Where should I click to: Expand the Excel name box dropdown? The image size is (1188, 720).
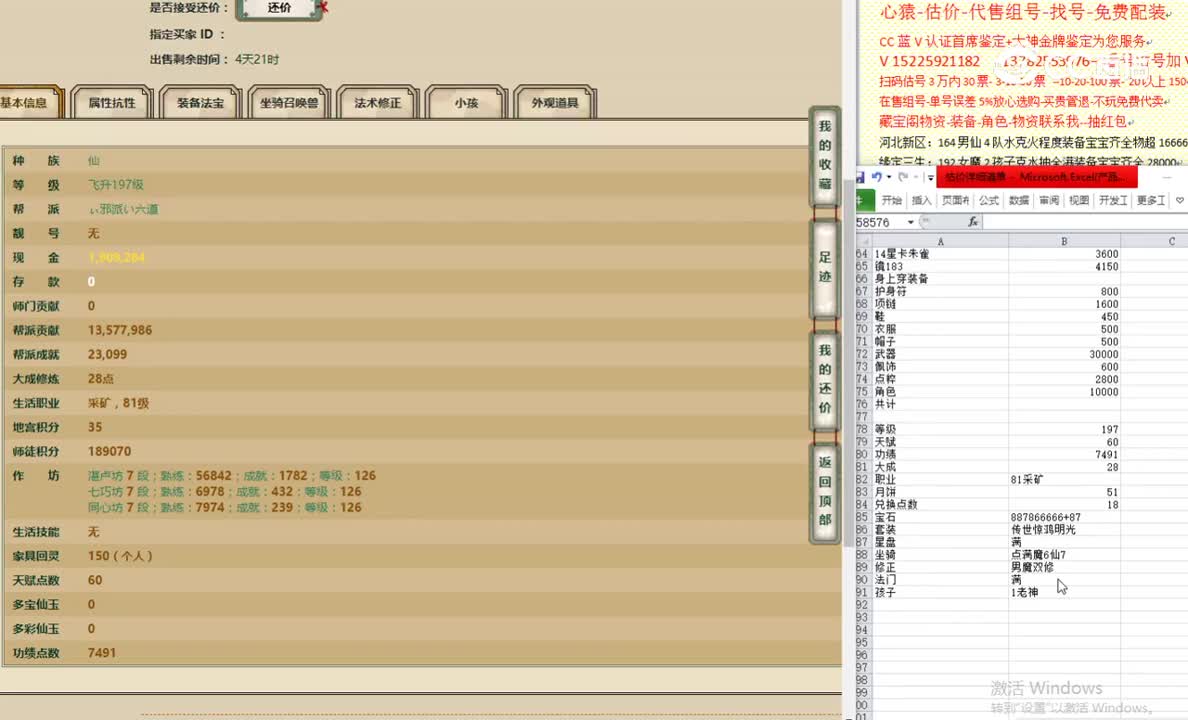pyautogui.click(x=910, y=222)
